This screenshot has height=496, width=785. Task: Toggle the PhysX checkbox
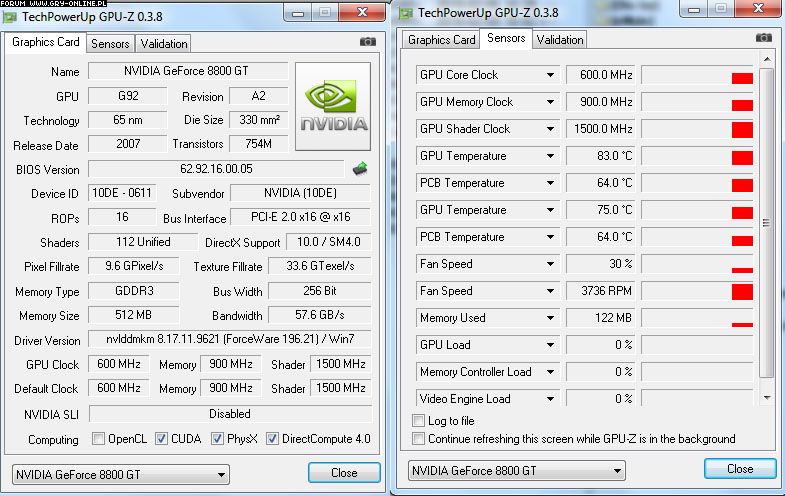pyautogui.click(x=217, y=439)
